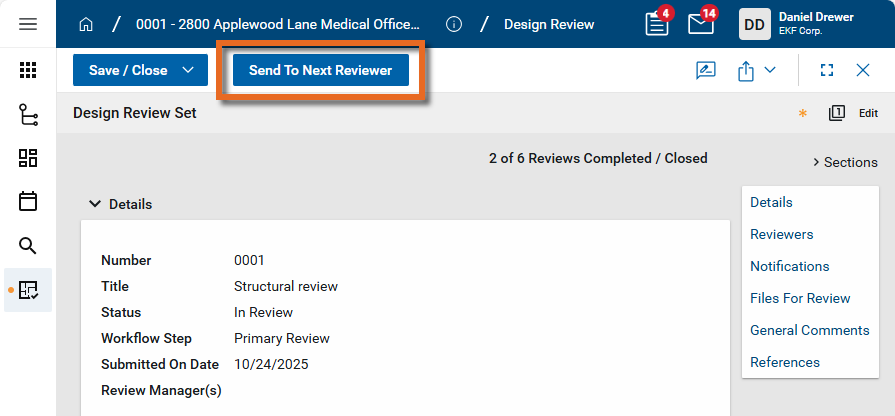Jump to the Files For Review section
Viewport: 895px width, 416px height.
pos(800,298)
